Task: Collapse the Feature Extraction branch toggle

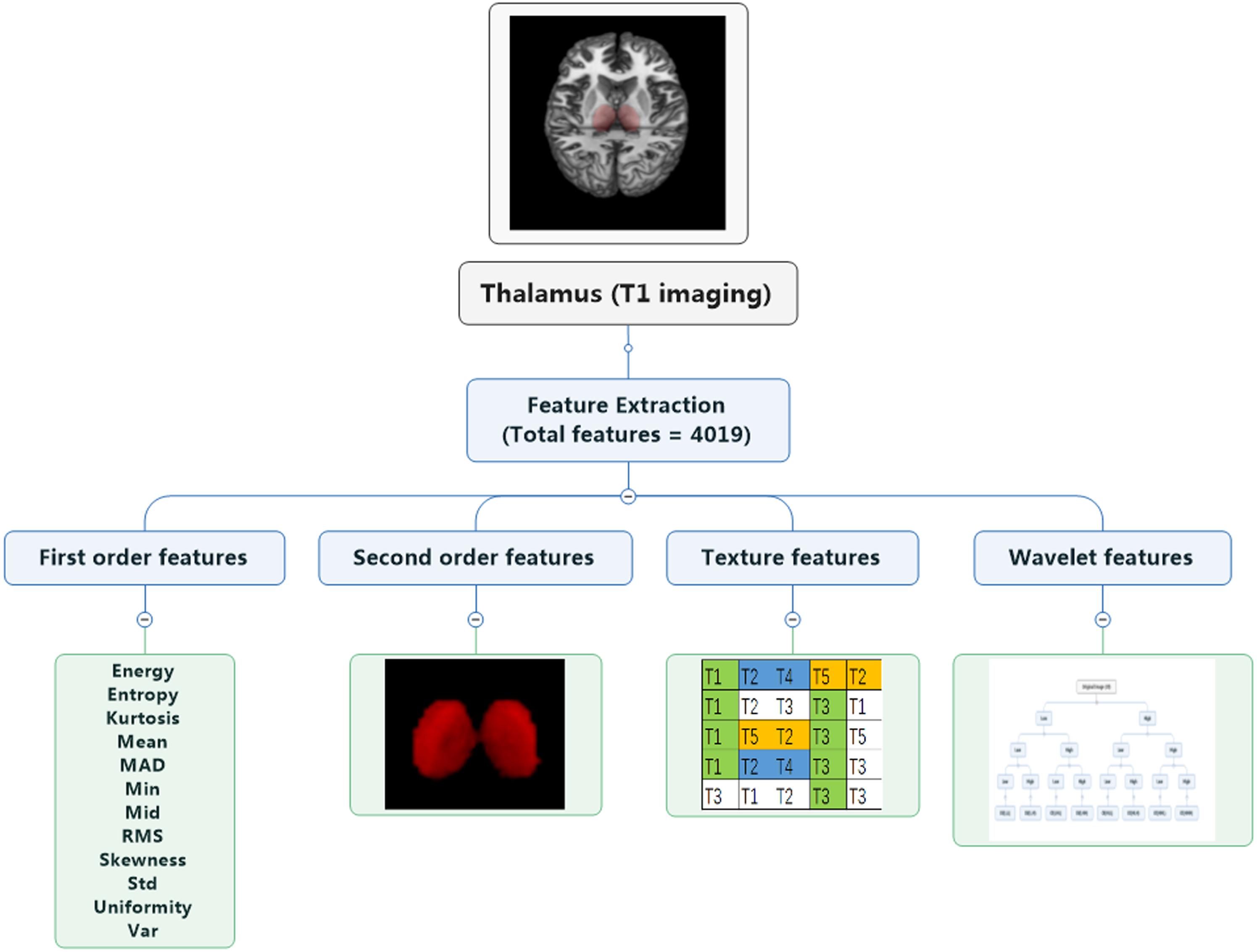Action: (x=628, y=497)
